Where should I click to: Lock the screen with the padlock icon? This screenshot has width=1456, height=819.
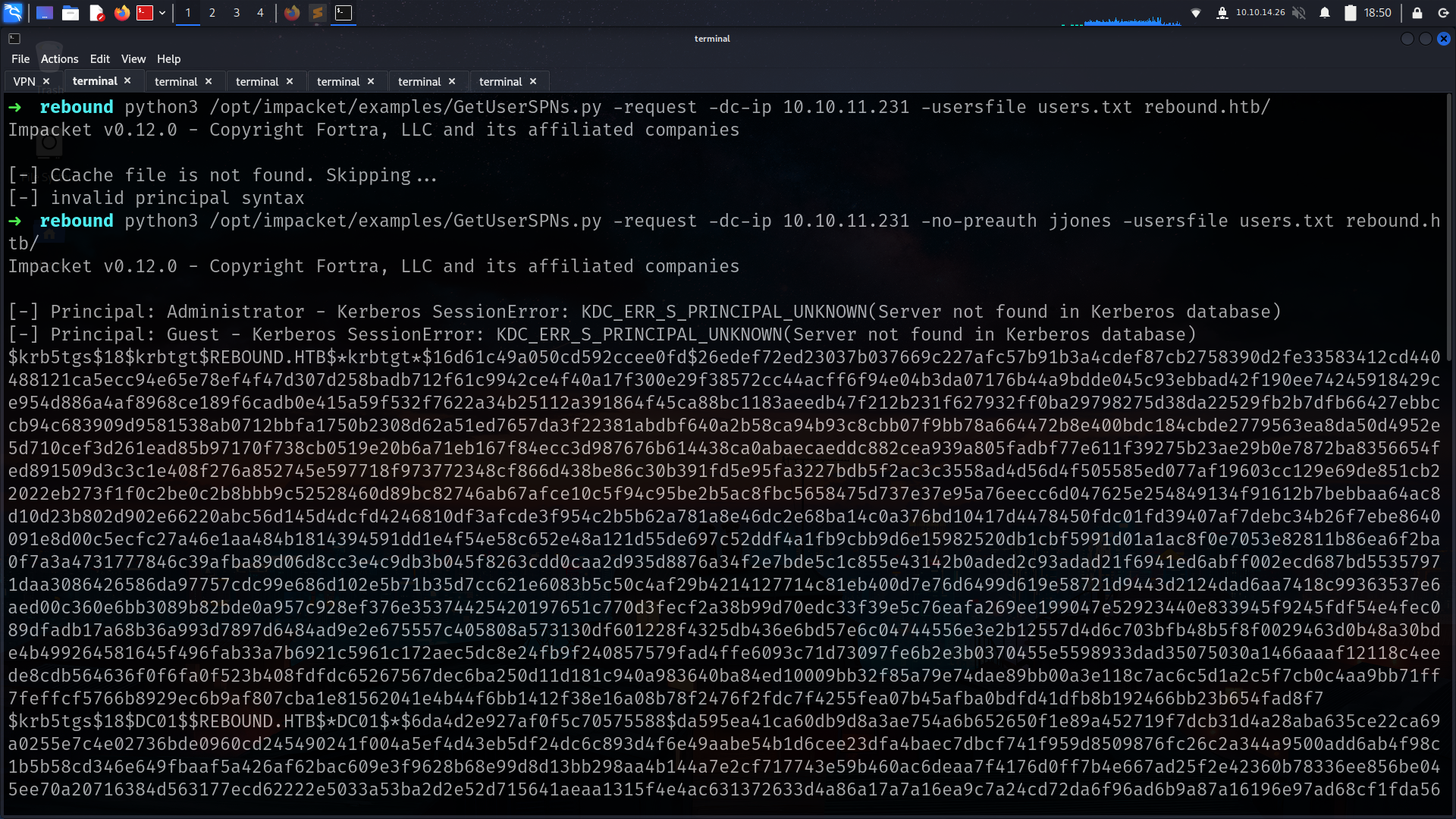(1417, 13)
